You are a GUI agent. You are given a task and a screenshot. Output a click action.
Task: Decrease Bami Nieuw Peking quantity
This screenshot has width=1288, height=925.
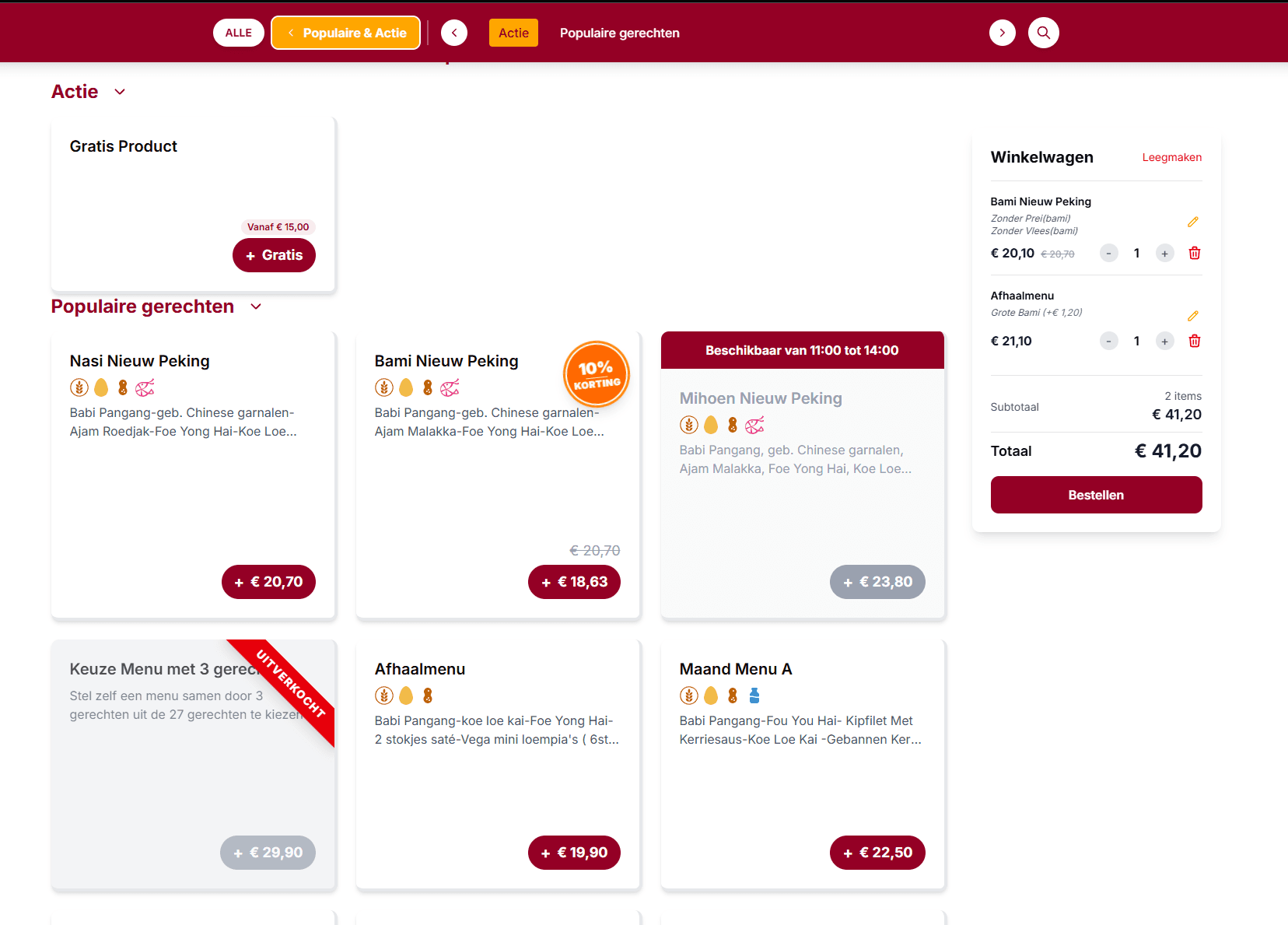[1109, 253]
